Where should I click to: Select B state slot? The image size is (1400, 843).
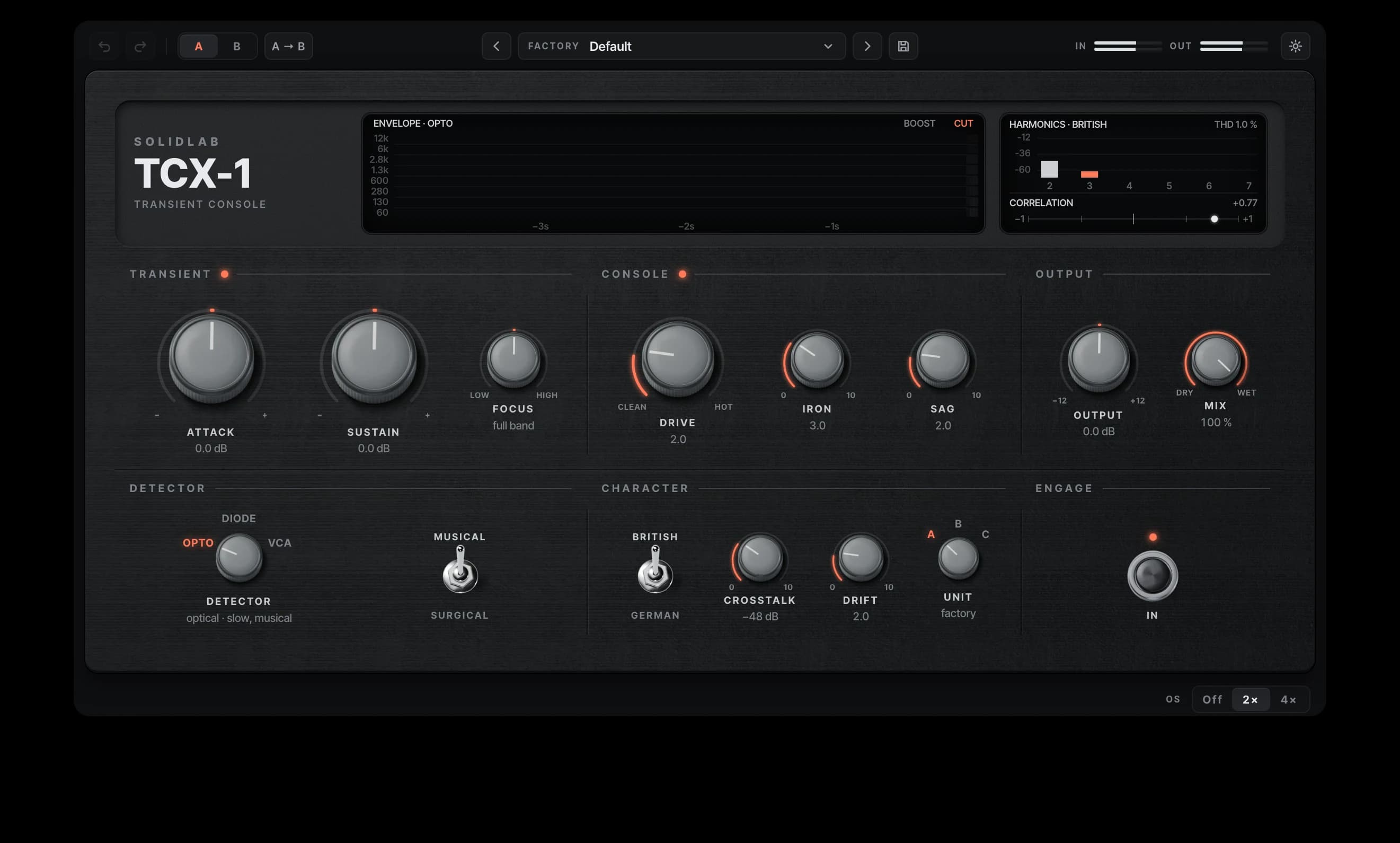point(237,46)
